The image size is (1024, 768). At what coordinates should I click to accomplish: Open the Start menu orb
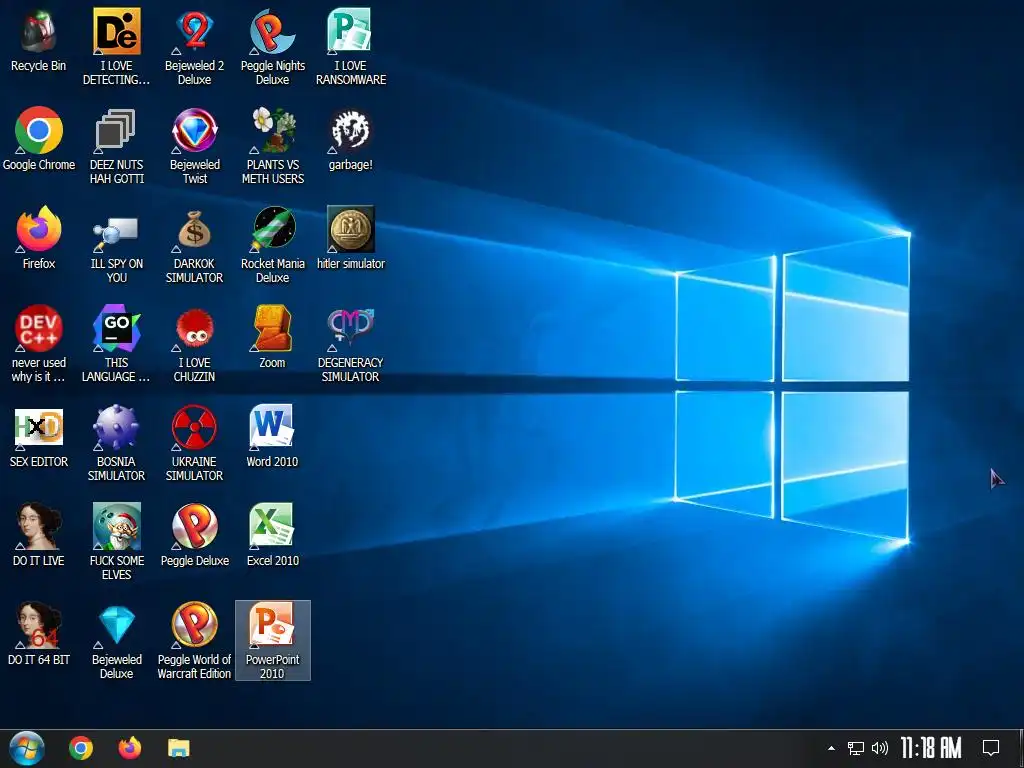(26, 748)
